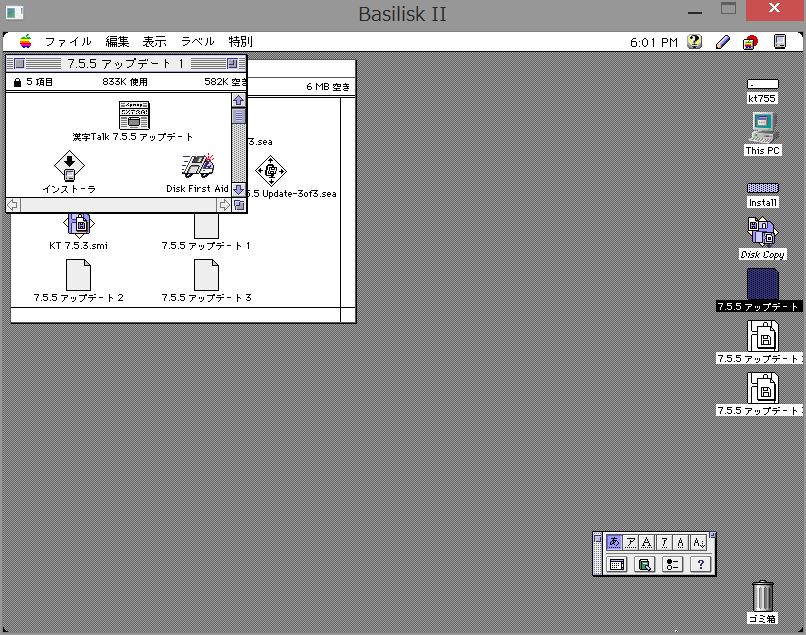The height and width of the screenshot is (635, 806).
Task: Select KT 7.5.3.smi in back window
Action: (79, 224)
